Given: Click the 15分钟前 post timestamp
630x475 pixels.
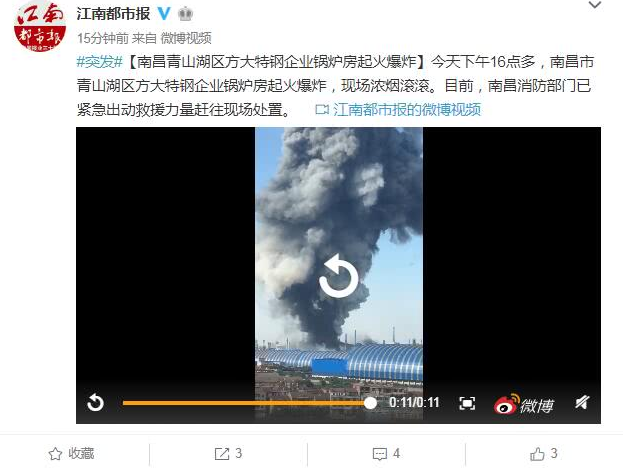Looking at the screenshot, I should (102, 38).
